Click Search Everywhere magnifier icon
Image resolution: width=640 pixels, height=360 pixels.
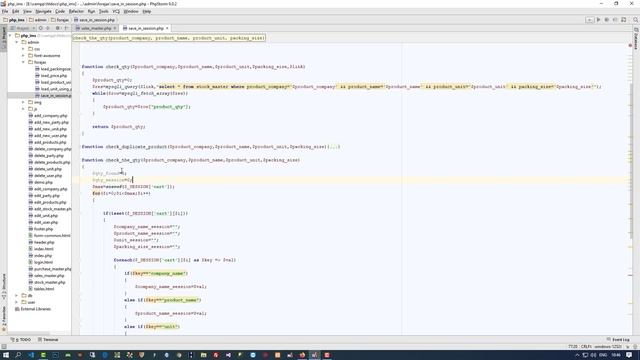[x=635, y=20]
